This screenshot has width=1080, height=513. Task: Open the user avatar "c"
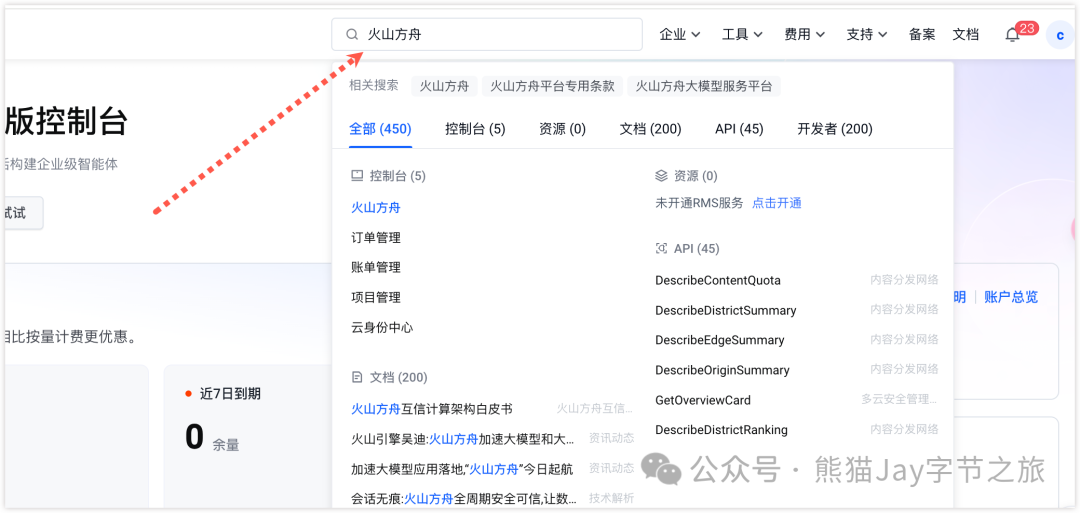[x=1060, y=35]
